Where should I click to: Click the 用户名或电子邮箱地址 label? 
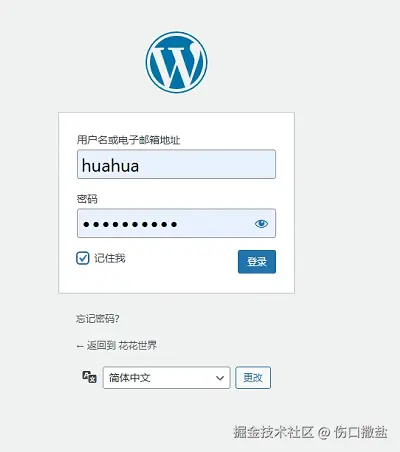point(128,140)
